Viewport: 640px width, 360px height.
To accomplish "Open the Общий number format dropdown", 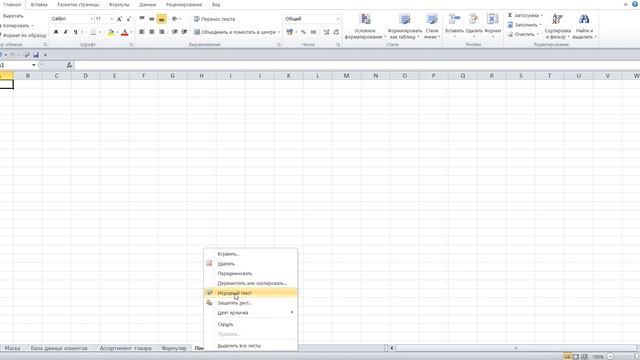I will tap(338, 19).
